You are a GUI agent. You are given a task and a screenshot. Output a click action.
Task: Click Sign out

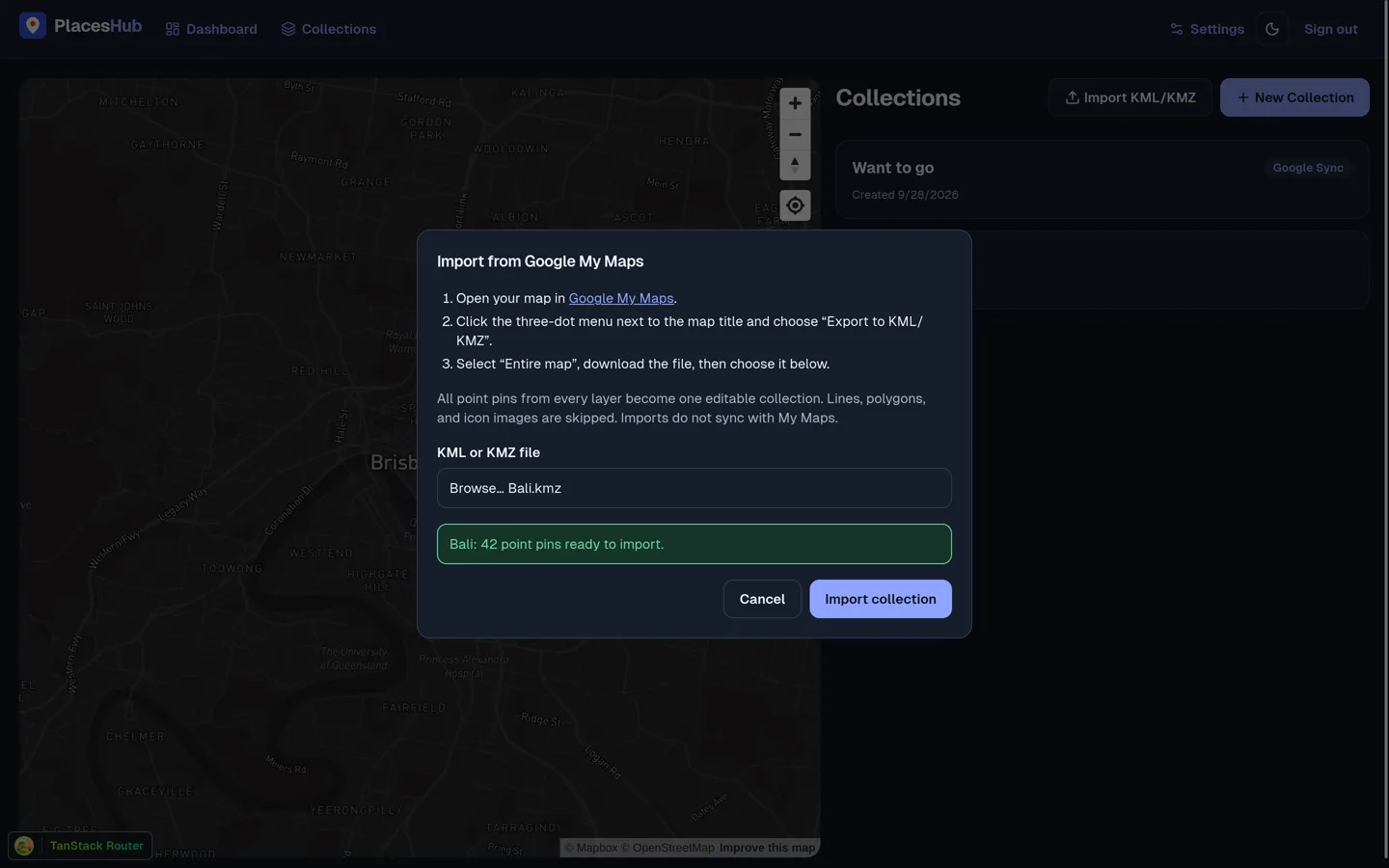click(x=1330, y=29)
